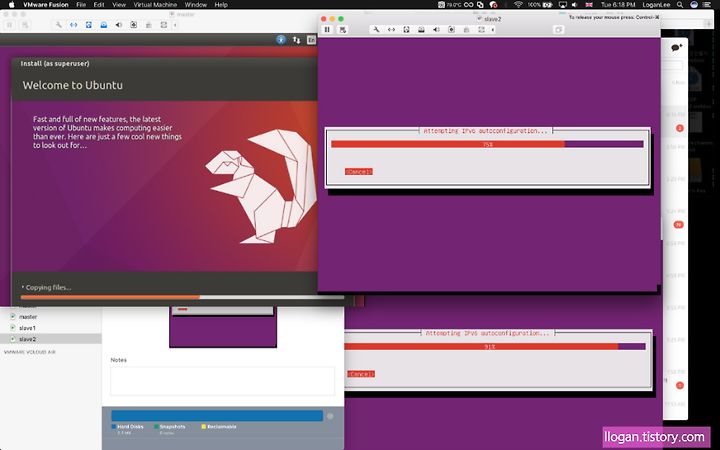Image resolution: width=720 pixels, height=450 pixels.
Task: Click sound speaker icon in slave2 toolbar
Action: point(436,29)
